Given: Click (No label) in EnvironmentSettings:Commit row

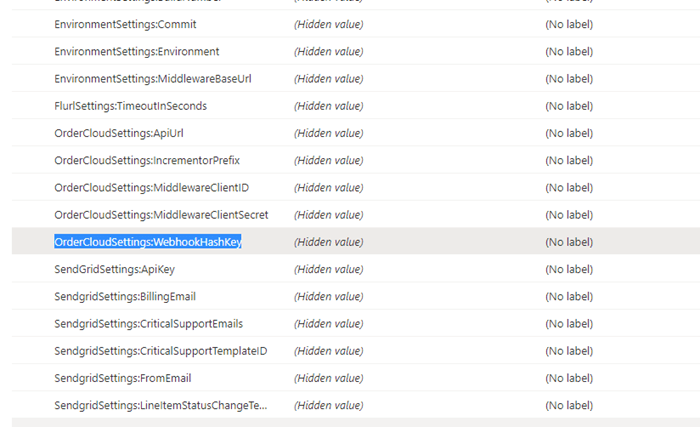Looking at the screenshot, I should click(x=569, y=24).
